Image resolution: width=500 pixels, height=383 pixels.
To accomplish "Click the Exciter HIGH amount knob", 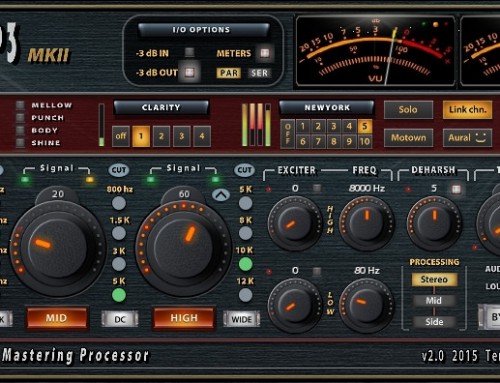I will (295, 223).
